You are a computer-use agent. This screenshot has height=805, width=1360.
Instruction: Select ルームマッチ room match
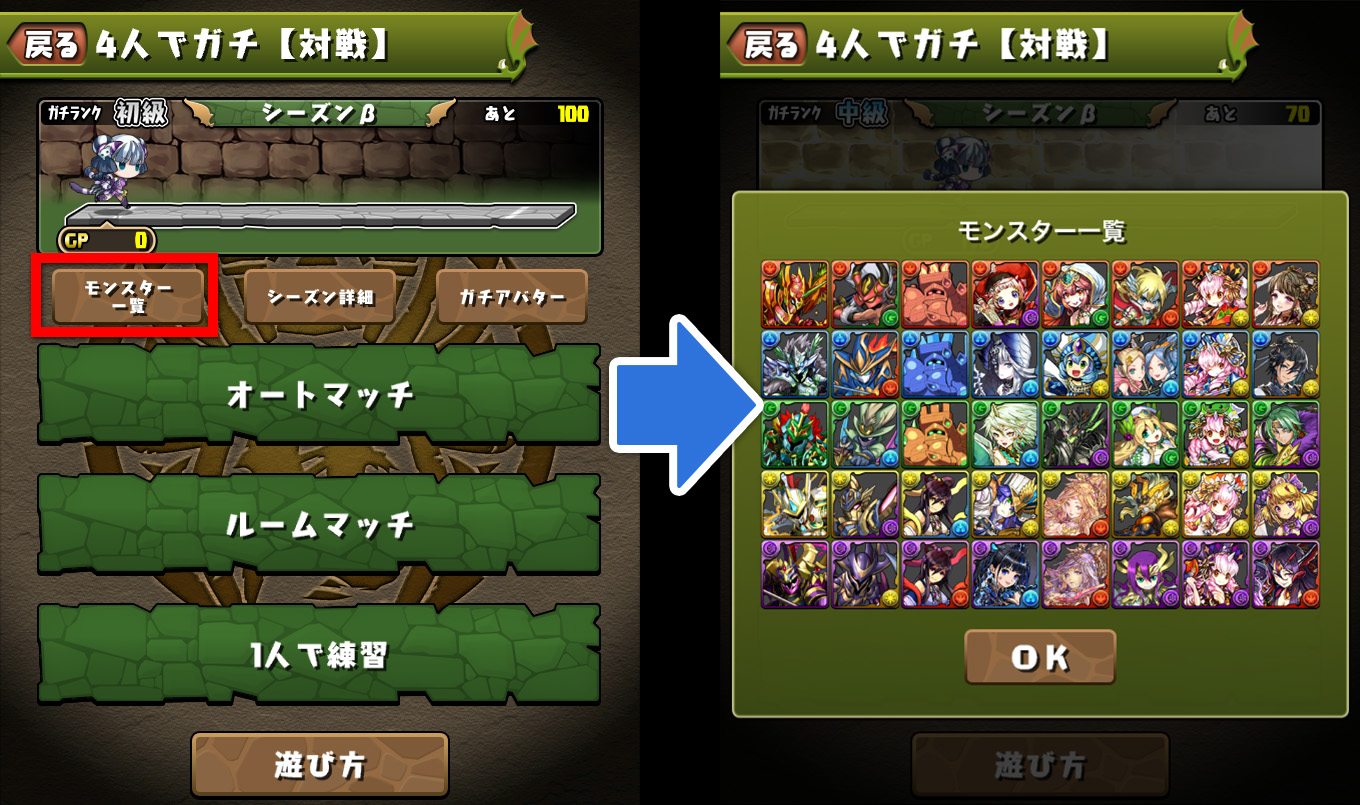319,524
